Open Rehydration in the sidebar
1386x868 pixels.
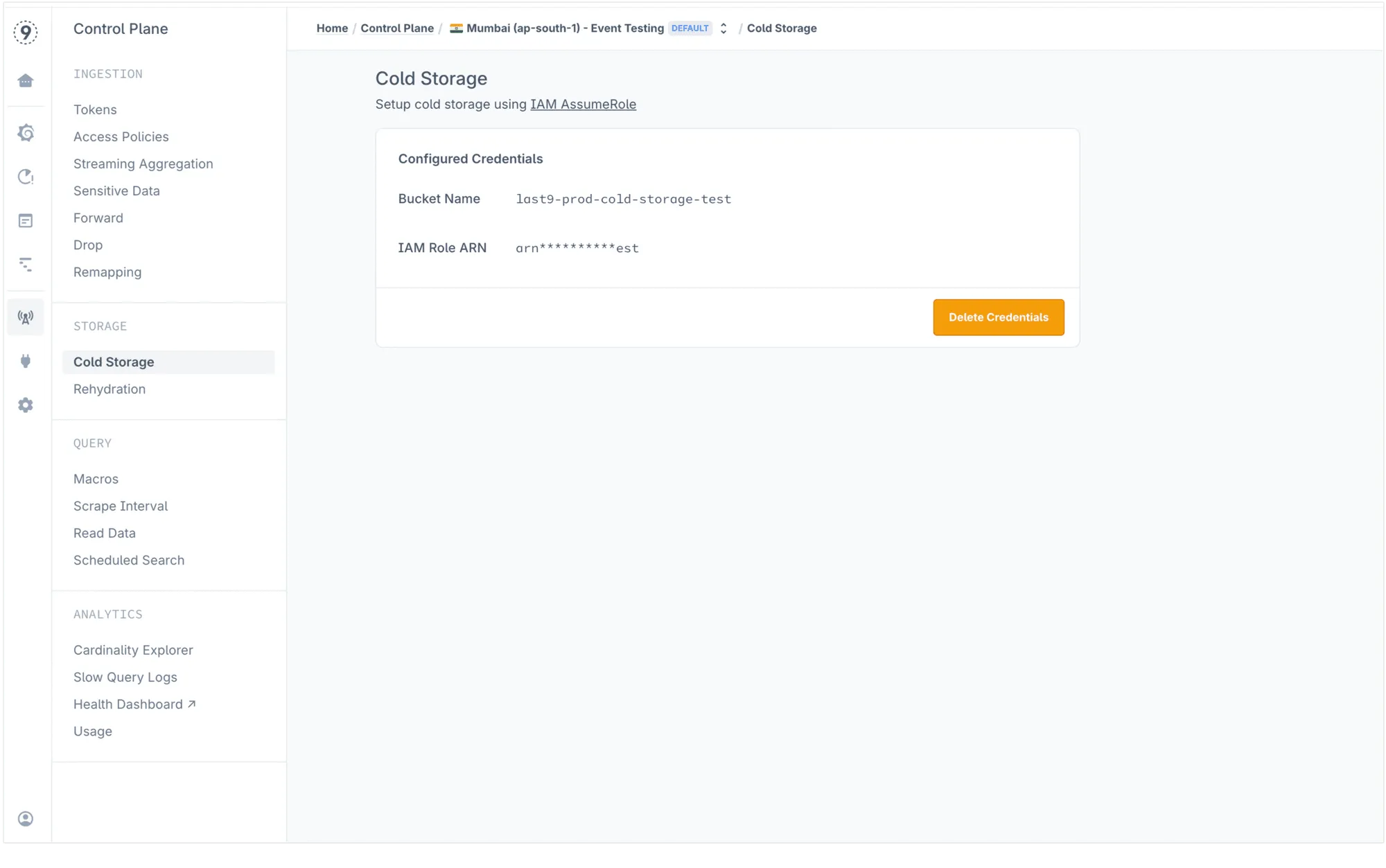click(x=109, y=389)
